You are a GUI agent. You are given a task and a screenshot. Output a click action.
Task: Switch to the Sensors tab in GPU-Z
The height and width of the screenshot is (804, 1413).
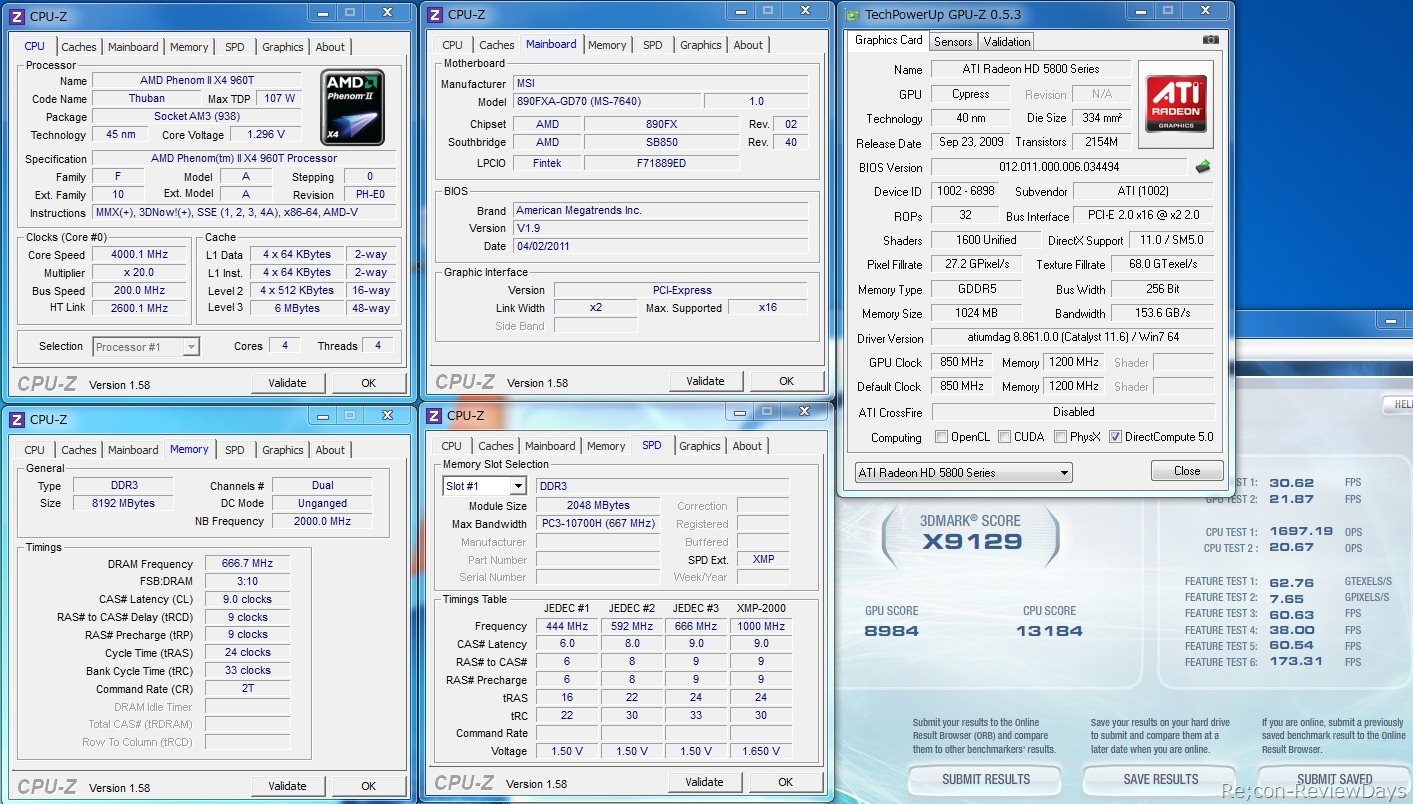coord(953,42)
